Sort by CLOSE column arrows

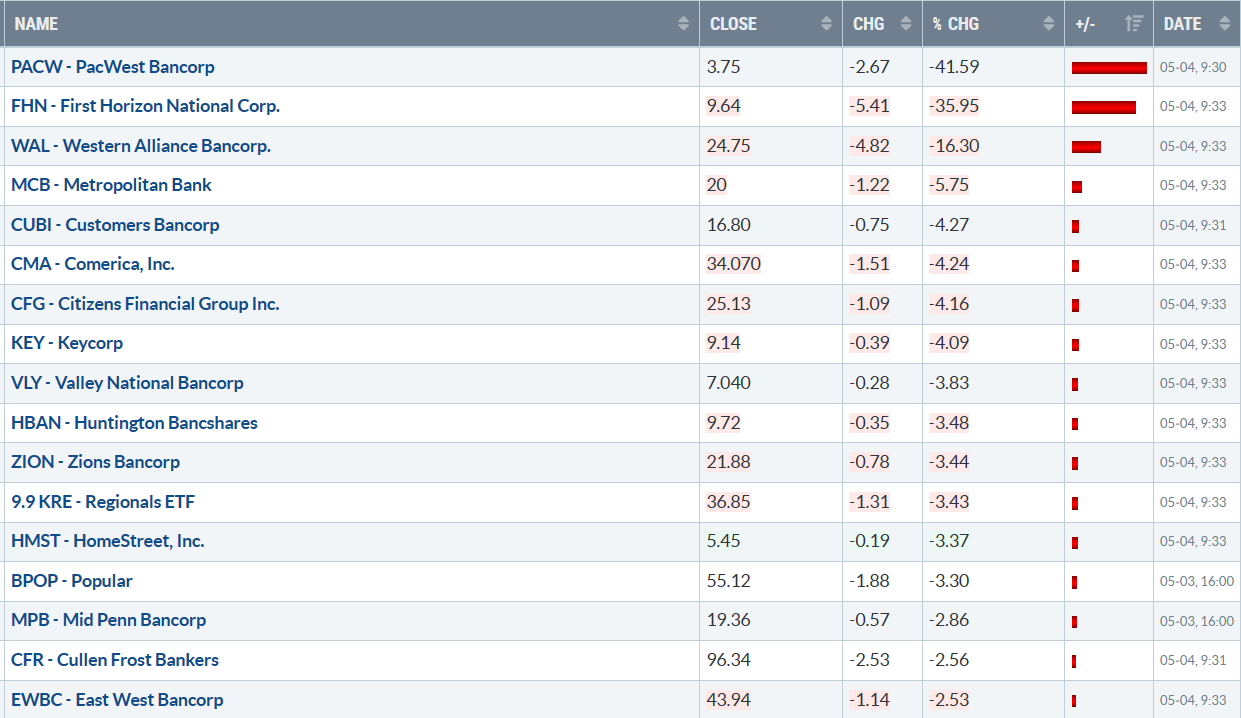pos(826,24)
